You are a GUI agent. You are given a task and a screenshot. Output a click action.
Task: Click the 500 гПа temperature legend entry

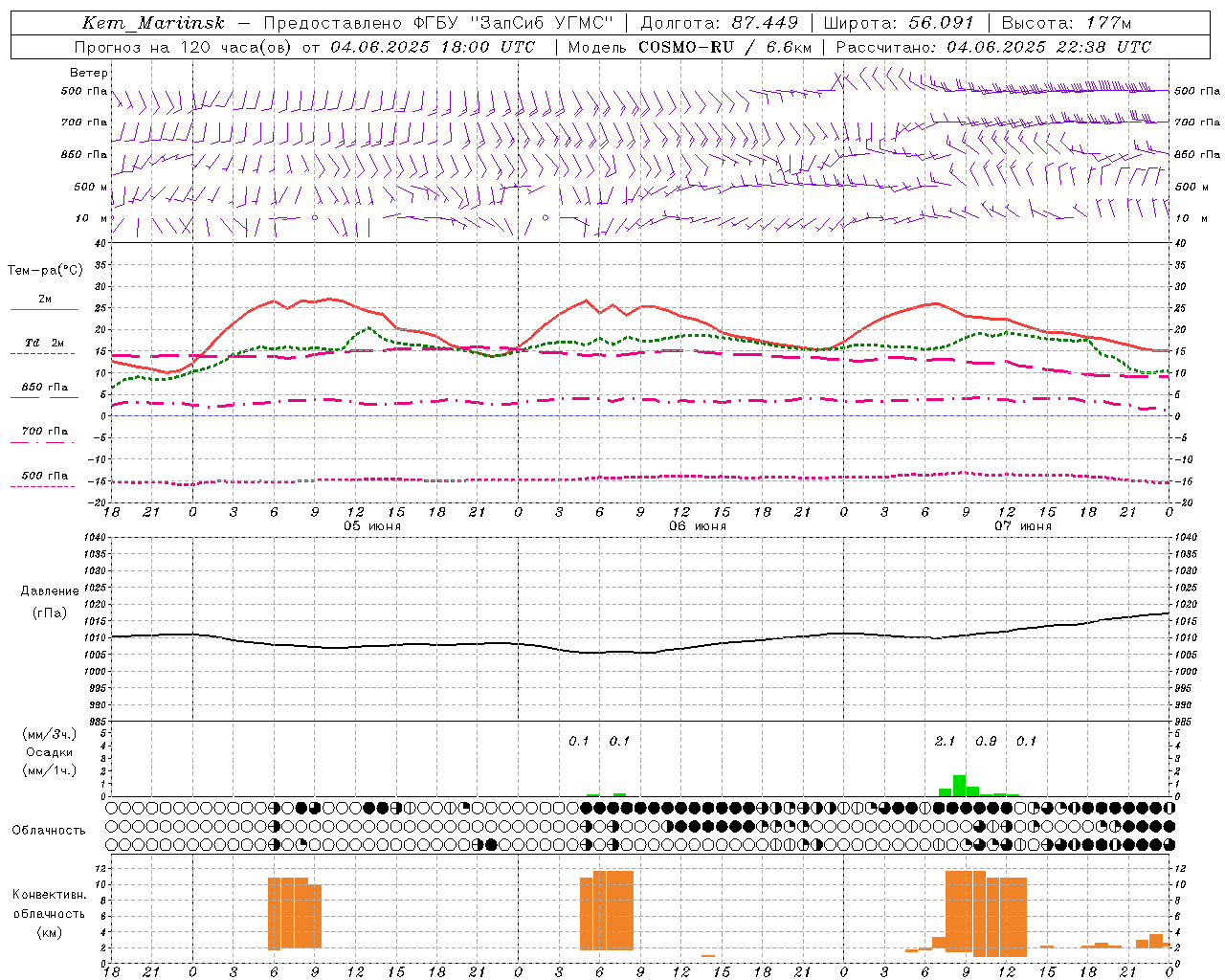tap(44, 476)
